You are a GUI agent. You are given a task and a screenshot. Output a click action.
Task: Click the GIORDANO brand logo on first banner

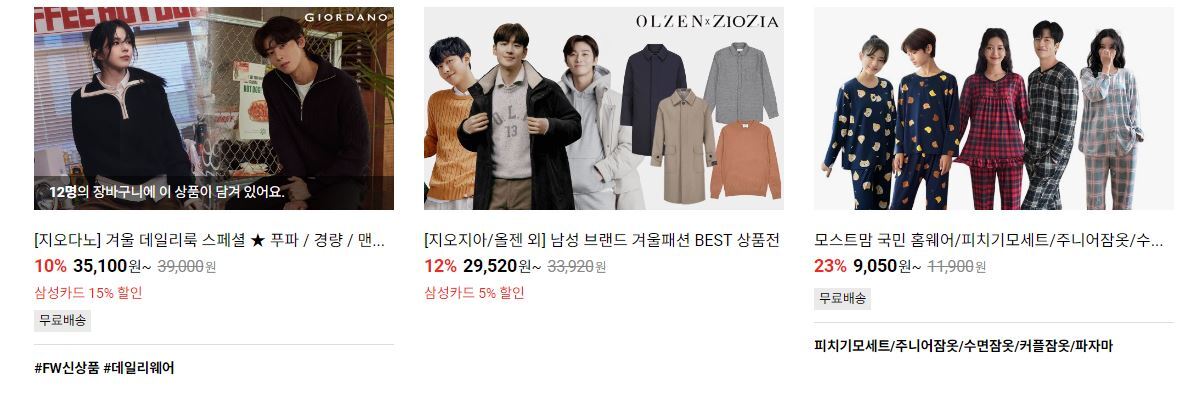[x=346, y=17]
